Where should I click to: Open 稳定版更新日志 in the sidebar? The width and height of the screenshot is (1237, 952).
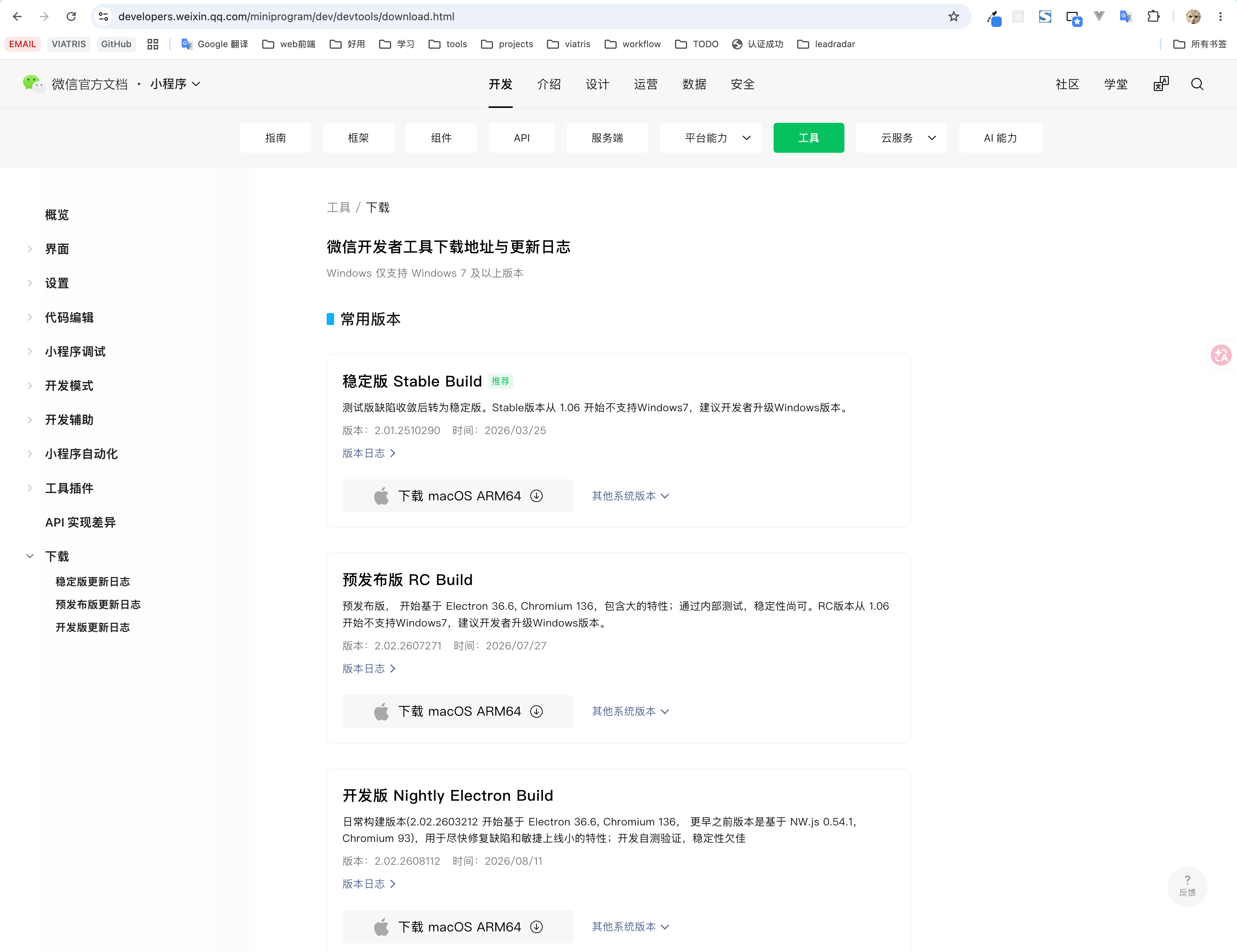pyautogui.click(x=92, y=582)
